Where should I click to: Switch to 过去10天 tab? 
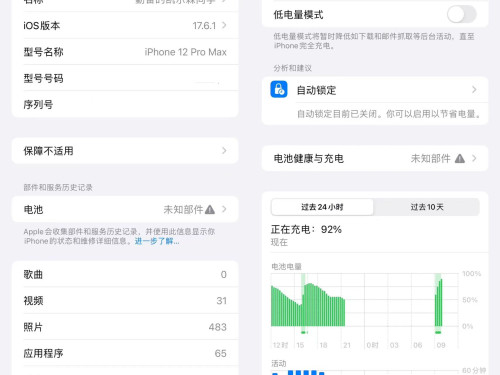pos(427,207)
